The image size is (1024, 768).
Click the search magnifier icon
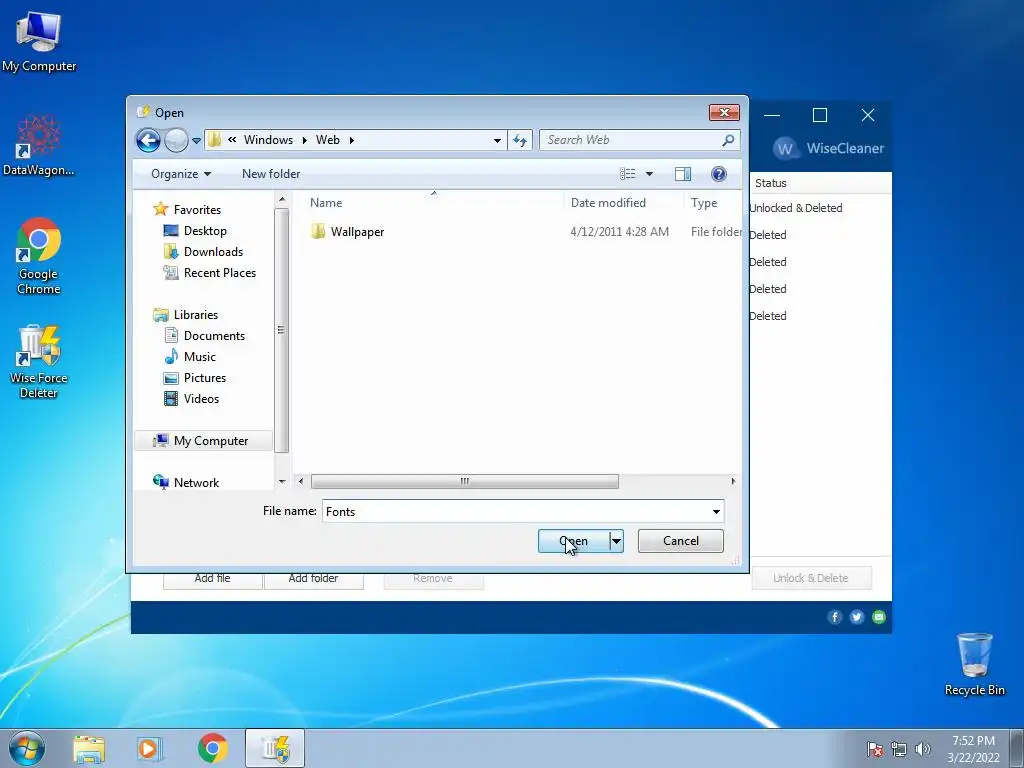[728, 140]
